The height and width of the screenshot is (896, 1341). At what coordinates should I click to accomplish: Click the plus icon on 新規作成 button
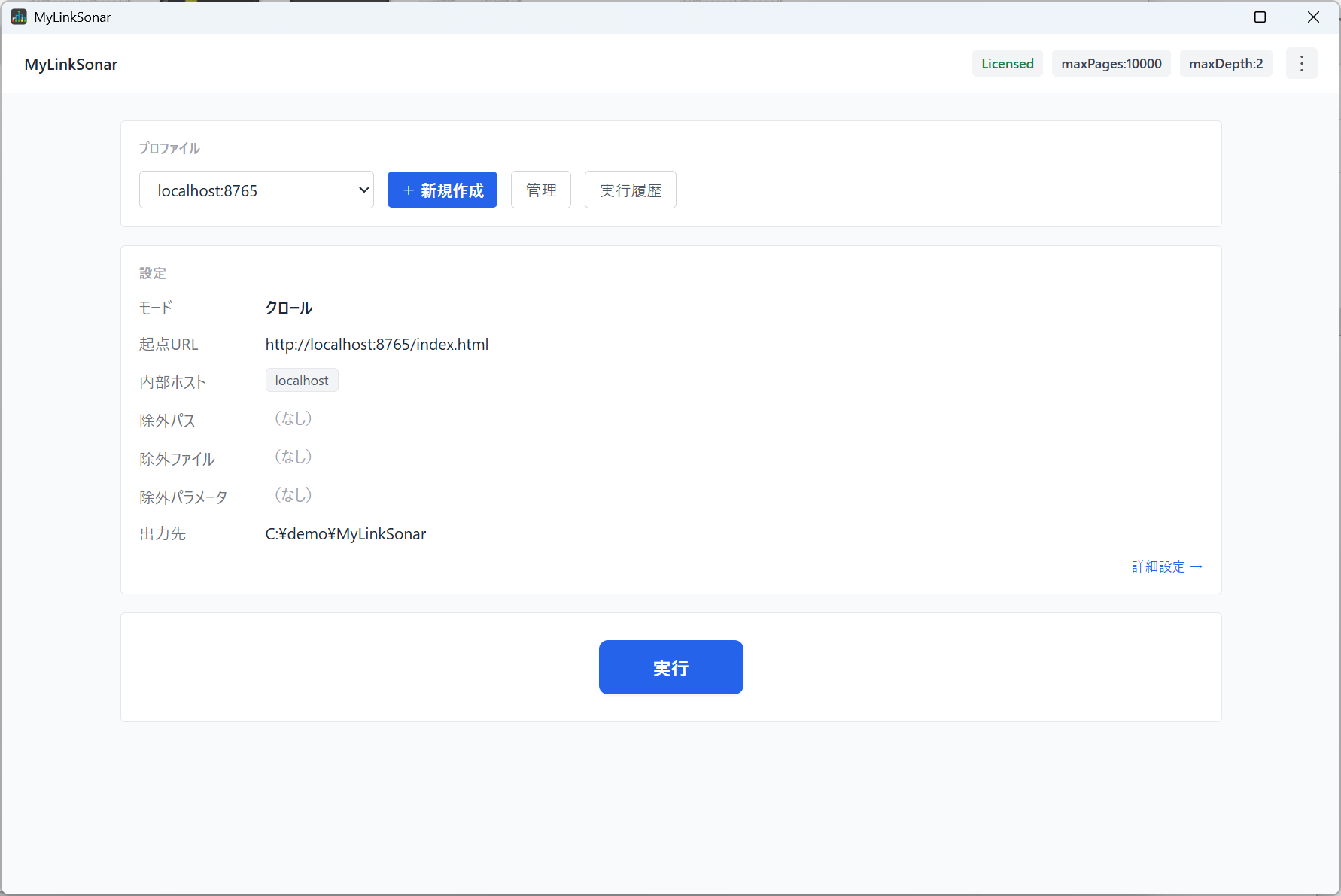(x=409, y=190)
